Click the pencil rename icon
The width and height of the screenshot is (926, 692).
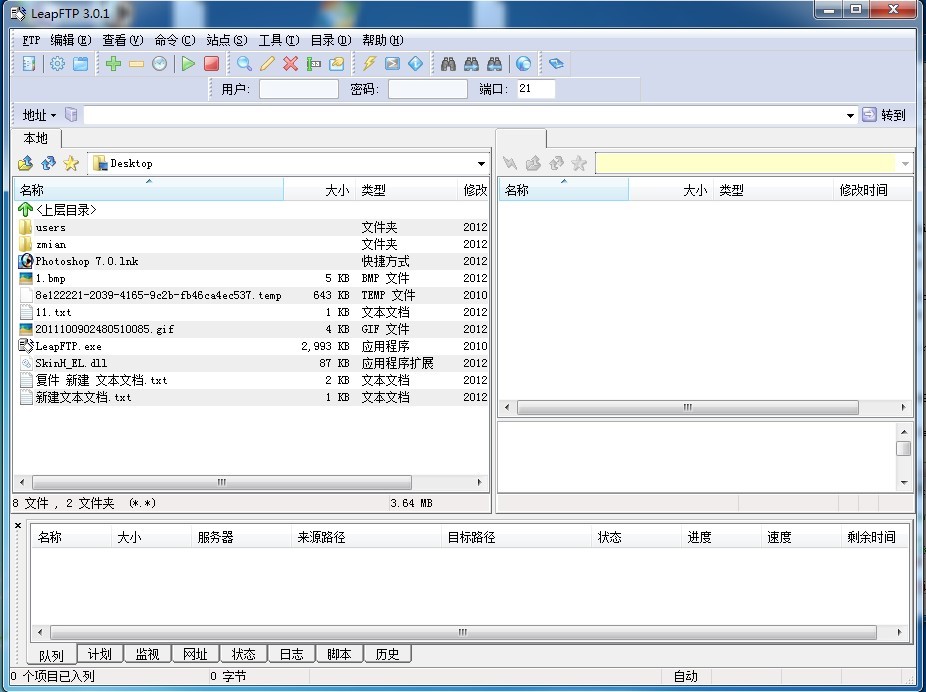[x=267, y=64]
